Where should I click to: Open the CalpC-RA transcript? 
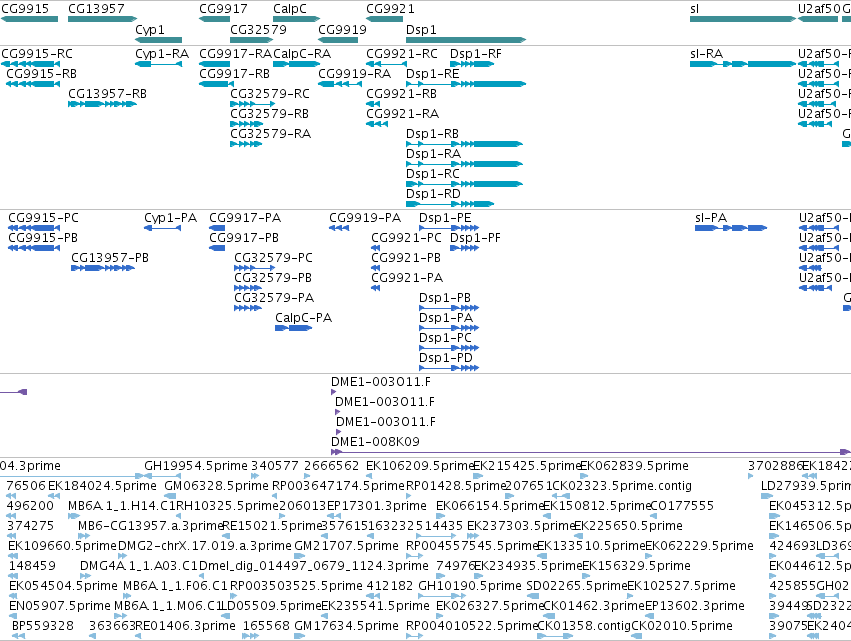(296, 64)
